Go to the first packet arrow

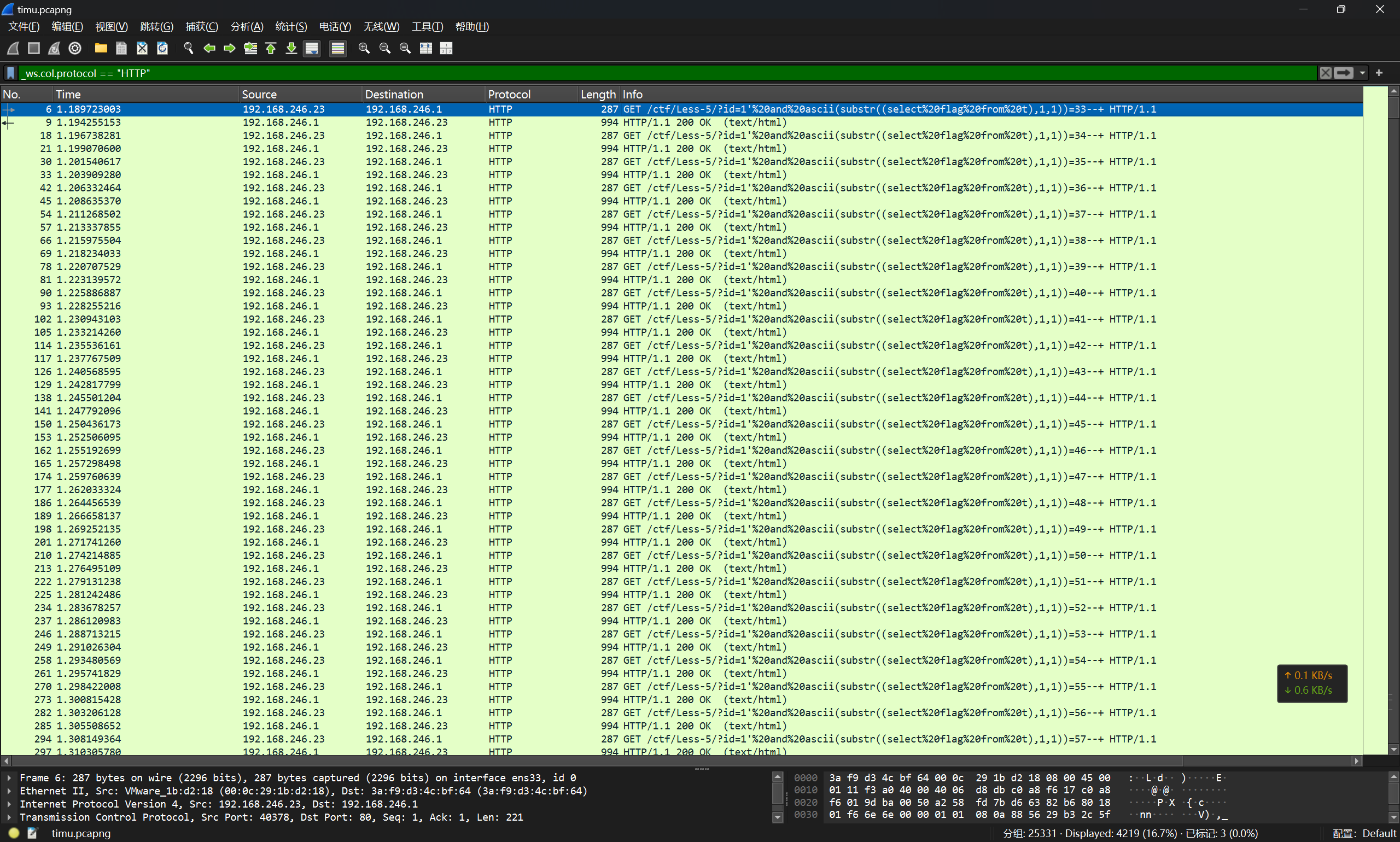[271, 48]
